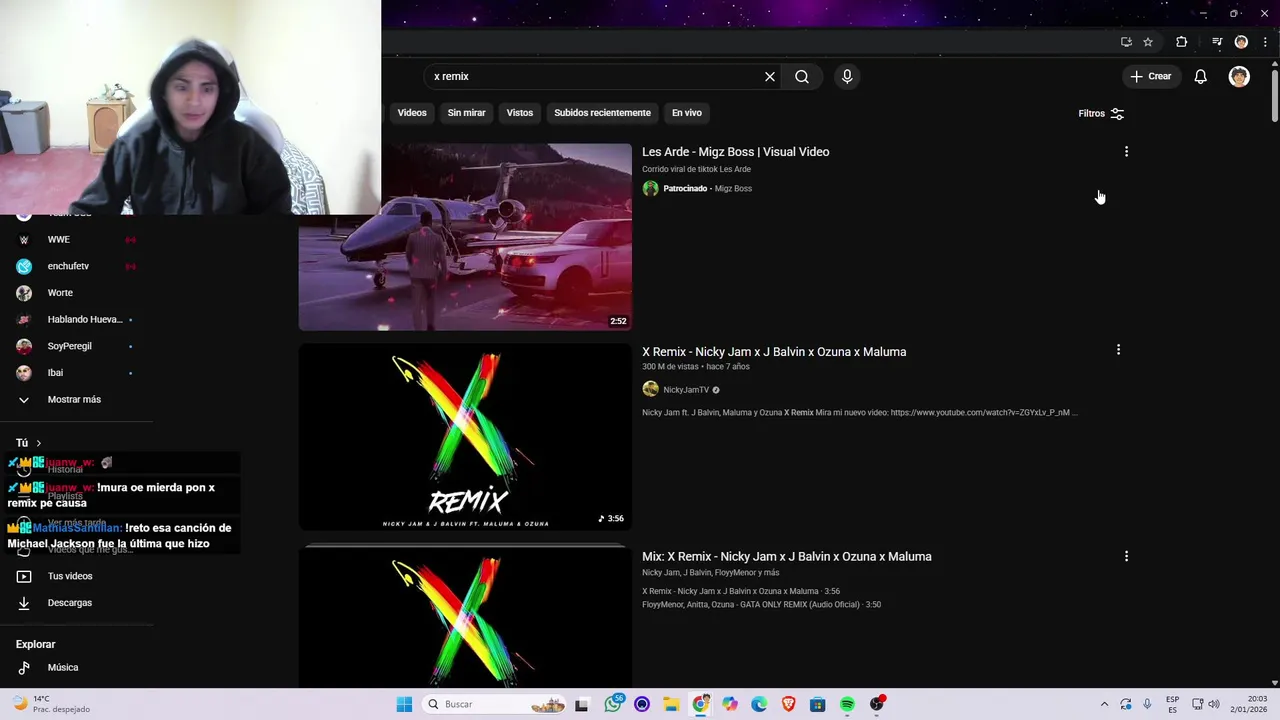Select the Subidos recientemente chip
1280x720 pixels.
(602, 113)
